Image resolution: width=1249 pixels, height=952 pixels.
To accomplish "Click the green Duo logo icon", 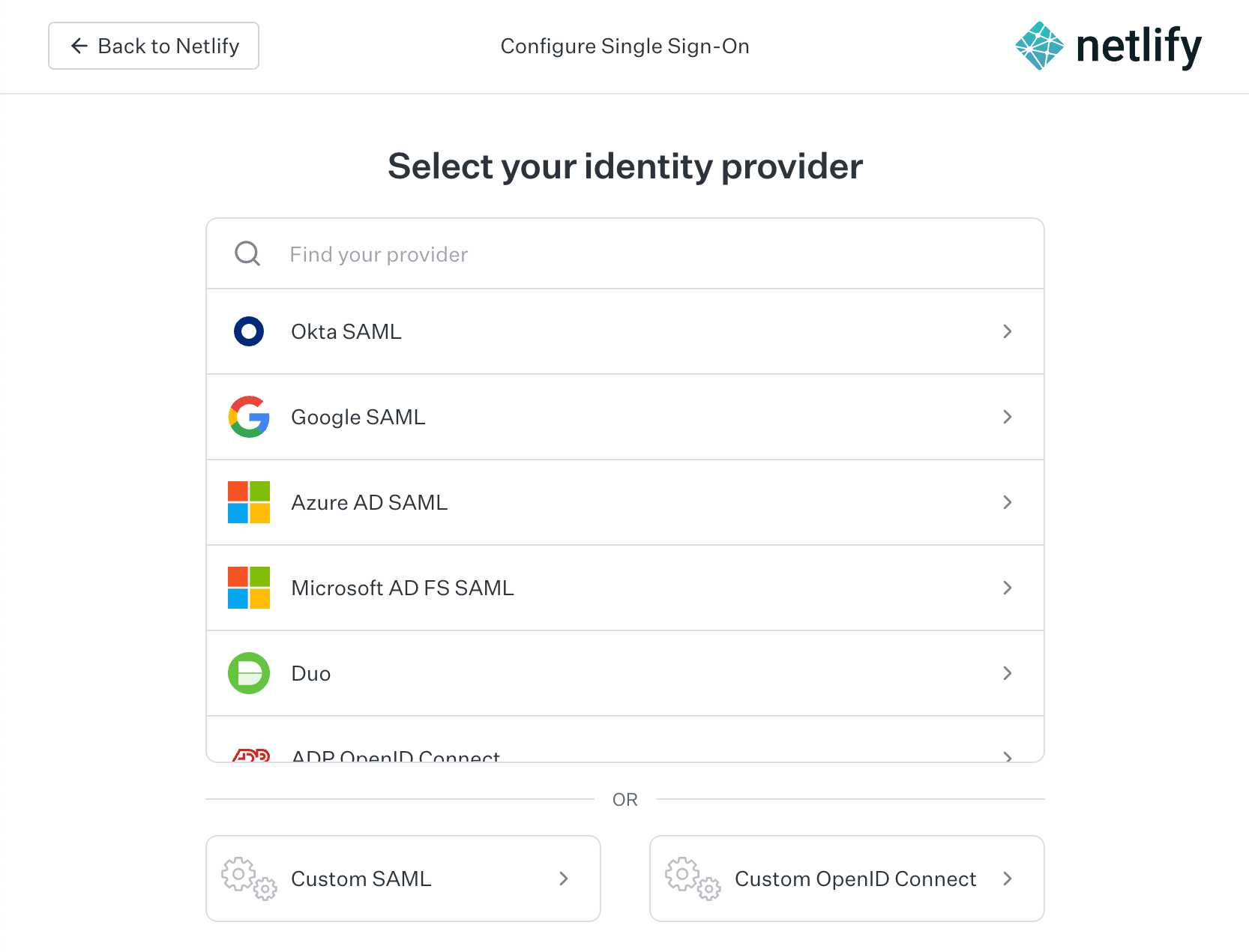I will [x=249, y=673].
